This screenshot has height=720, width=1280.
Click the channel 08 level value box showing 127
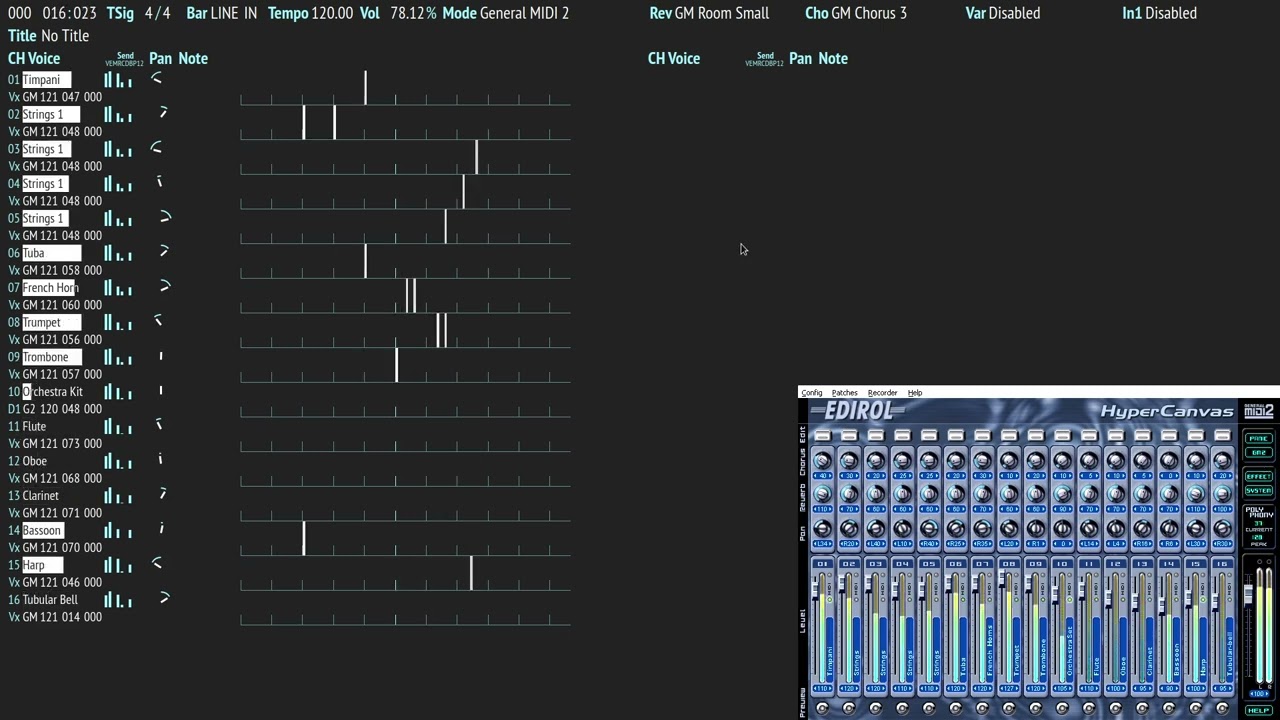point(1010,688)
